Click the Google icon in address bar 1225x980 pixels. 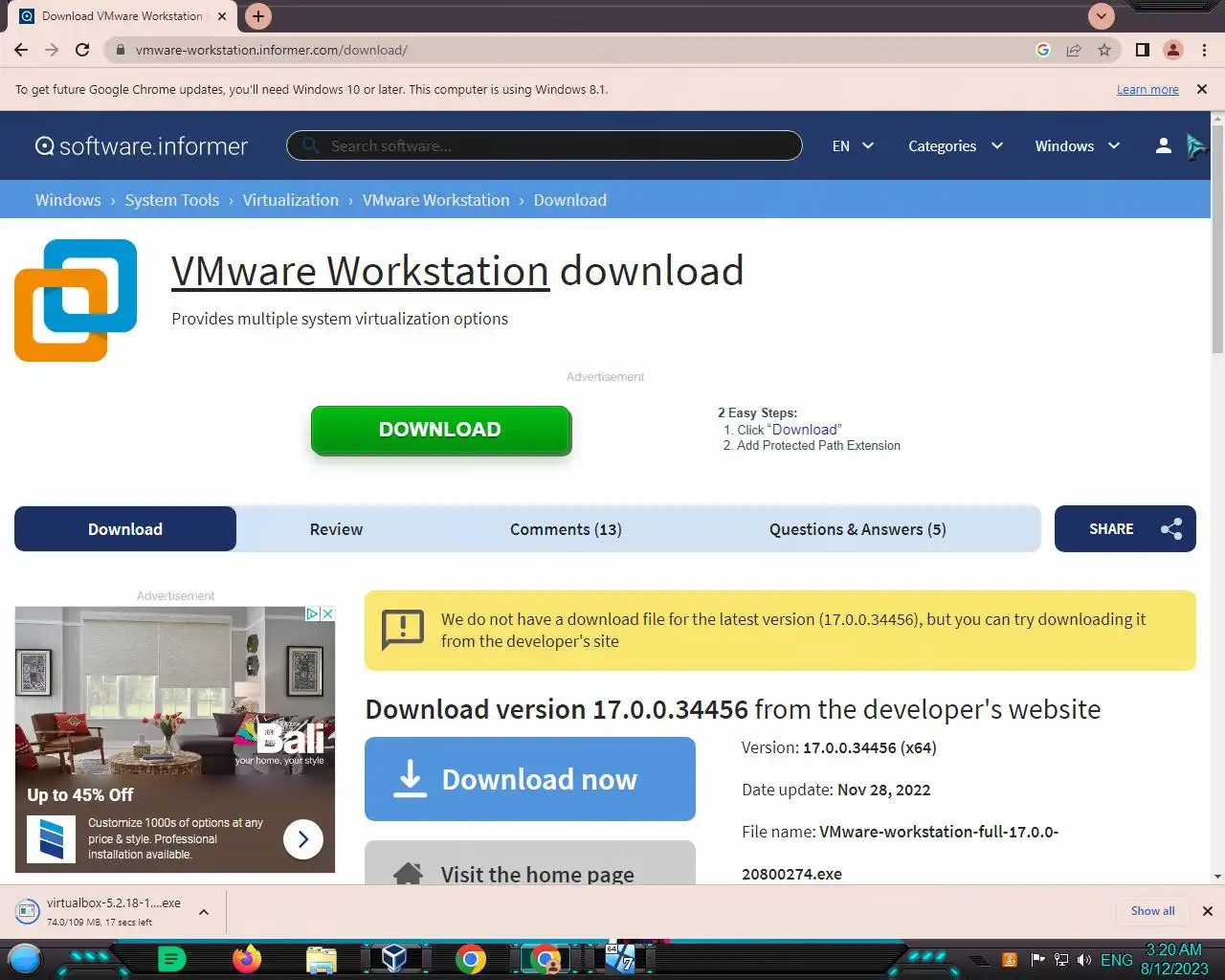1043,50
